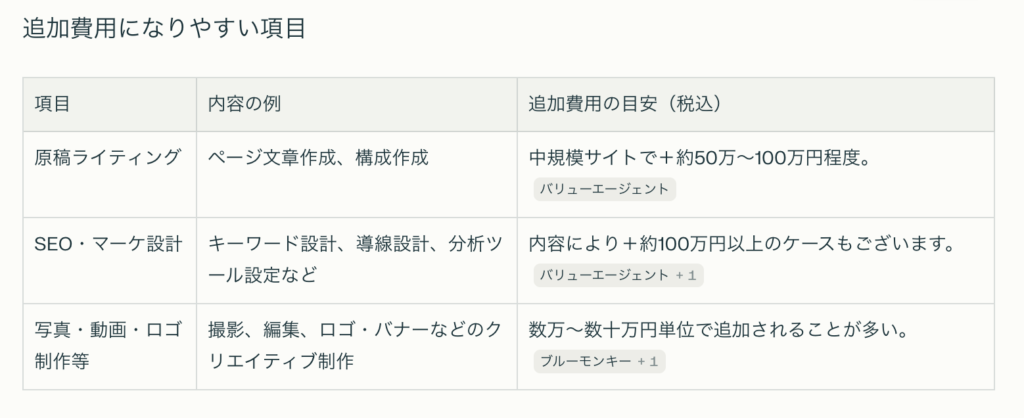Screen dimensions: 1024x418
Task: Select the ページ文章作成、構成作成 cell text
Action: click(x=318, y=158)
